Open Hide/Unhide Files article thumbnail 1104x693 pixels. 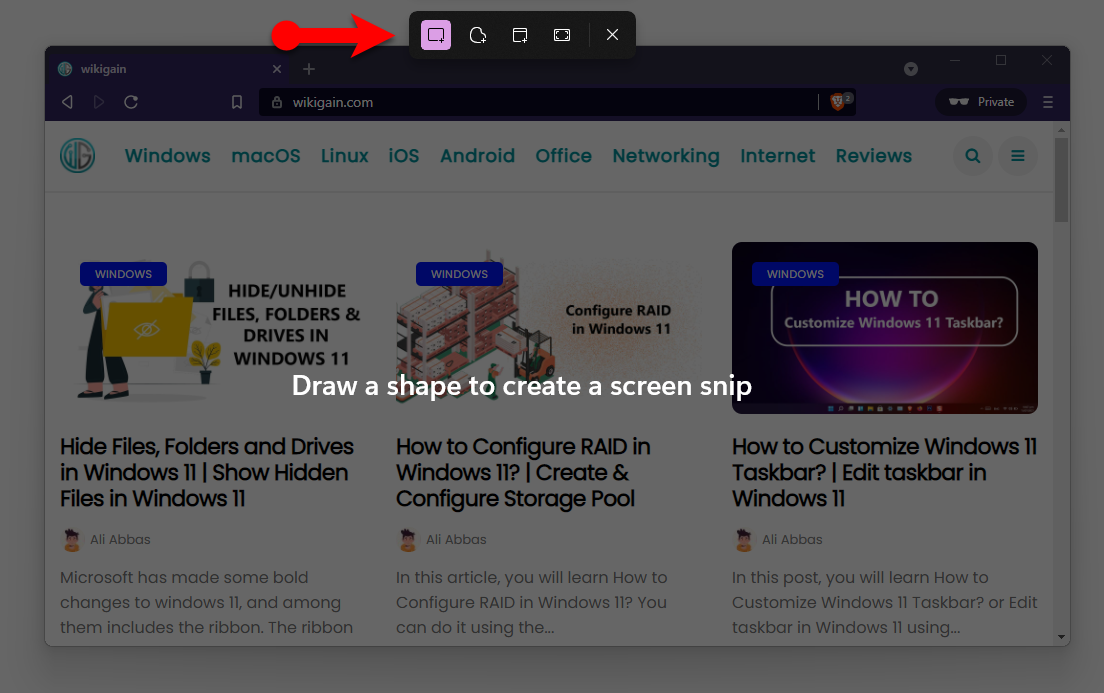(213, 328)
